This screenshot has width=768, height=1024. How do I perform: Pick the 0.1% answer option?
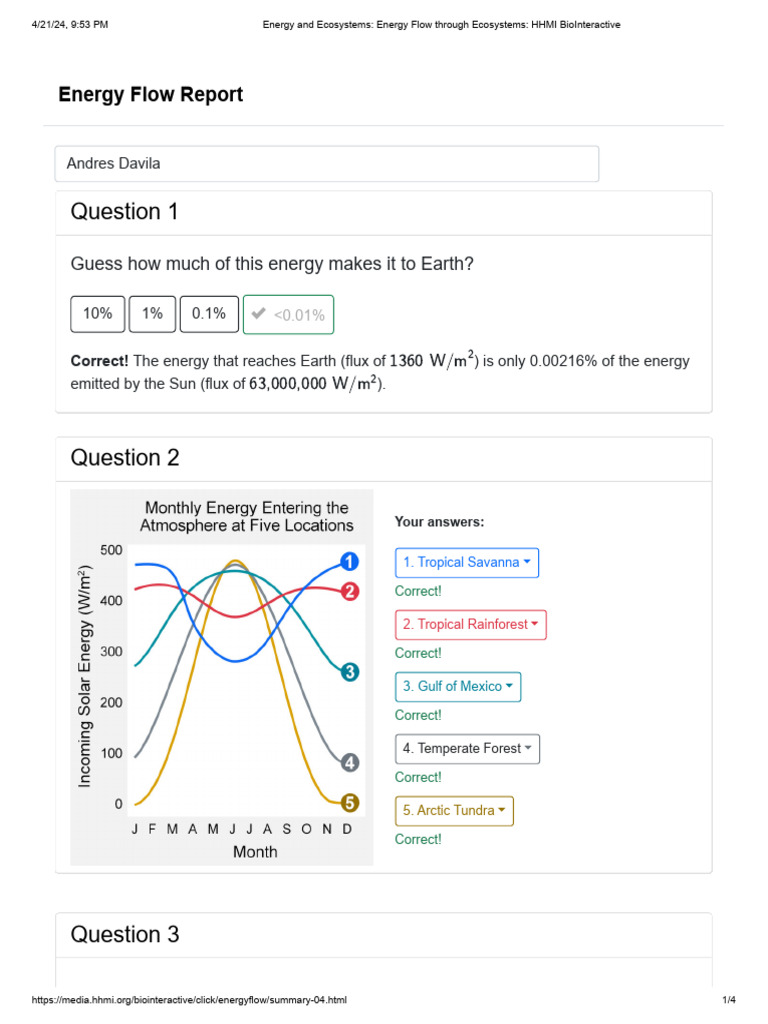209,314
